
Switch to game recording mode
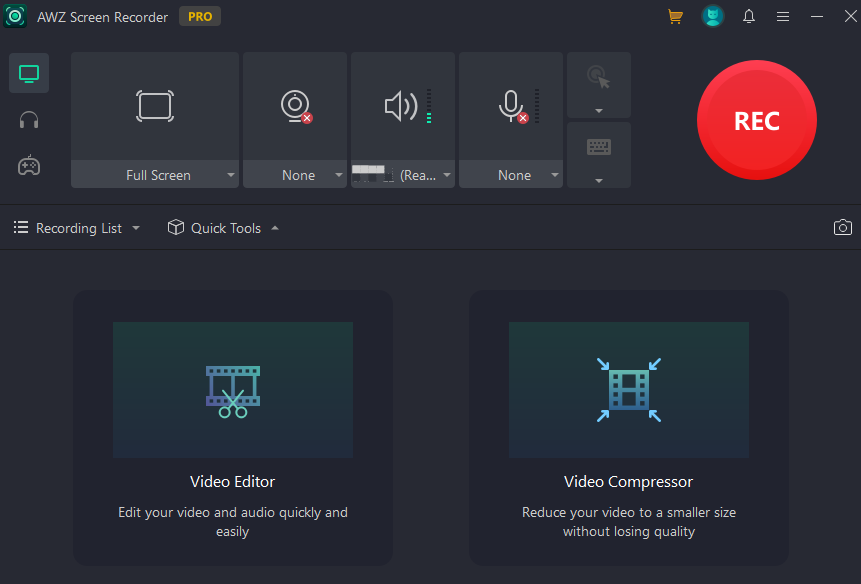tap(29, 165)
